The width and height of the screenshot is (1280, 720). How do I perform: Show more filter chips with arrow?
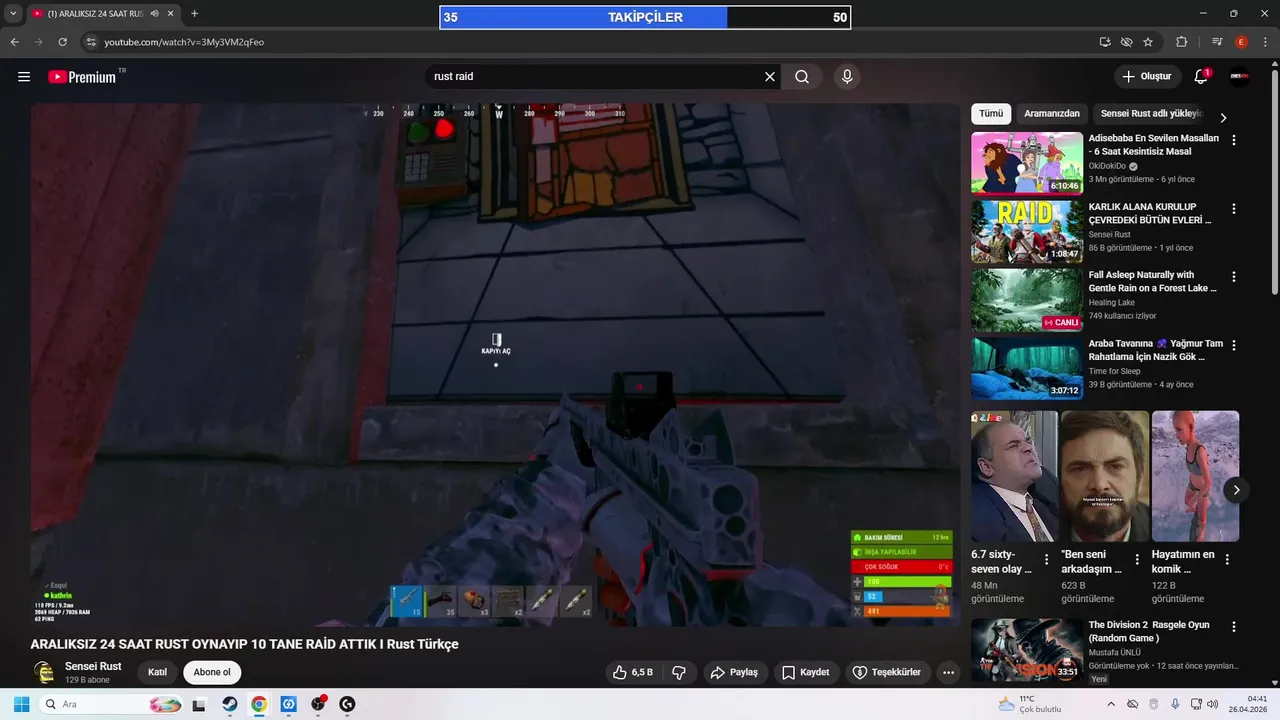(1223, 117)
